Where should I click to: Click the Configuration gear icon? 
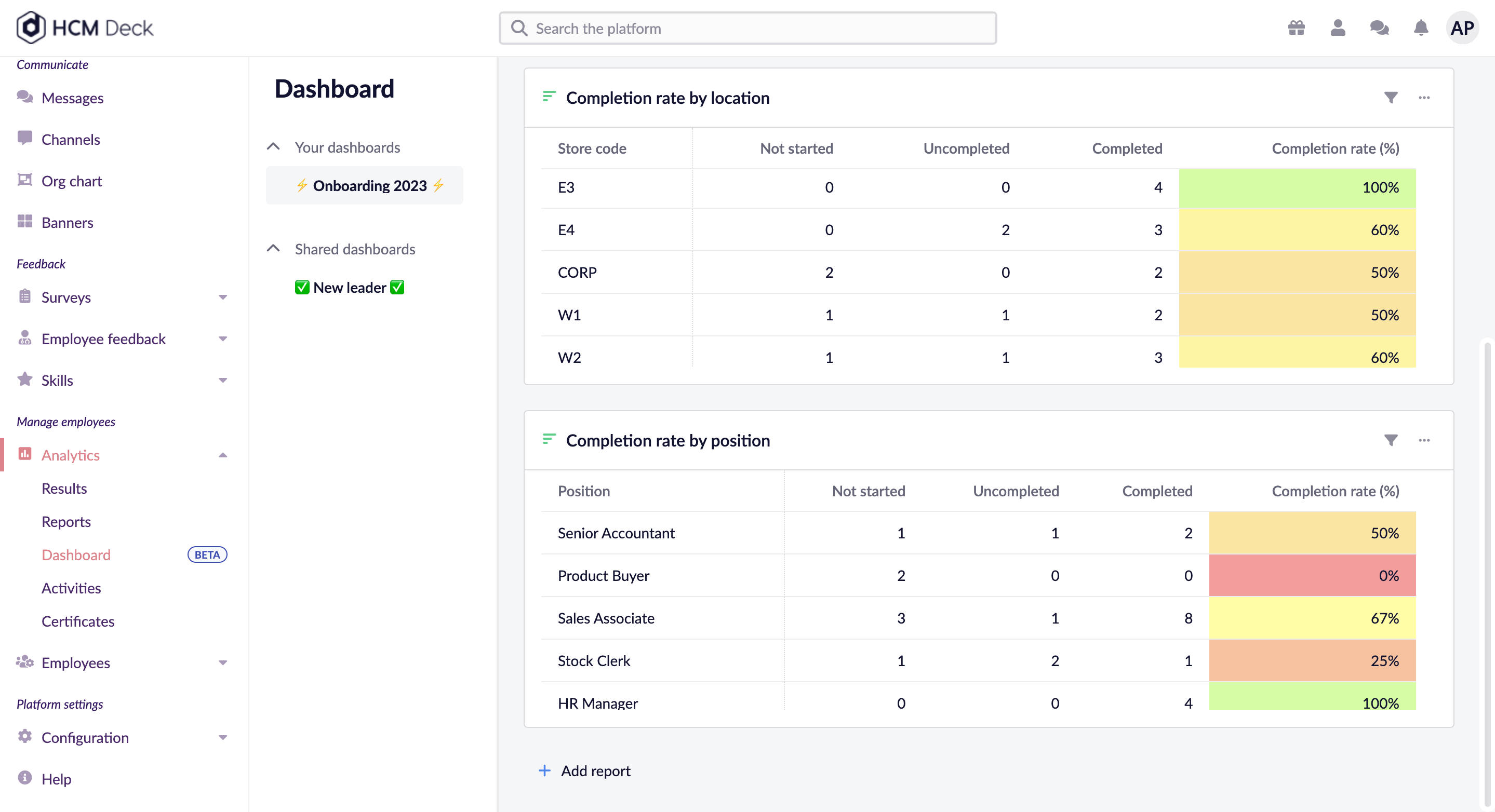(x=25, y=737)
